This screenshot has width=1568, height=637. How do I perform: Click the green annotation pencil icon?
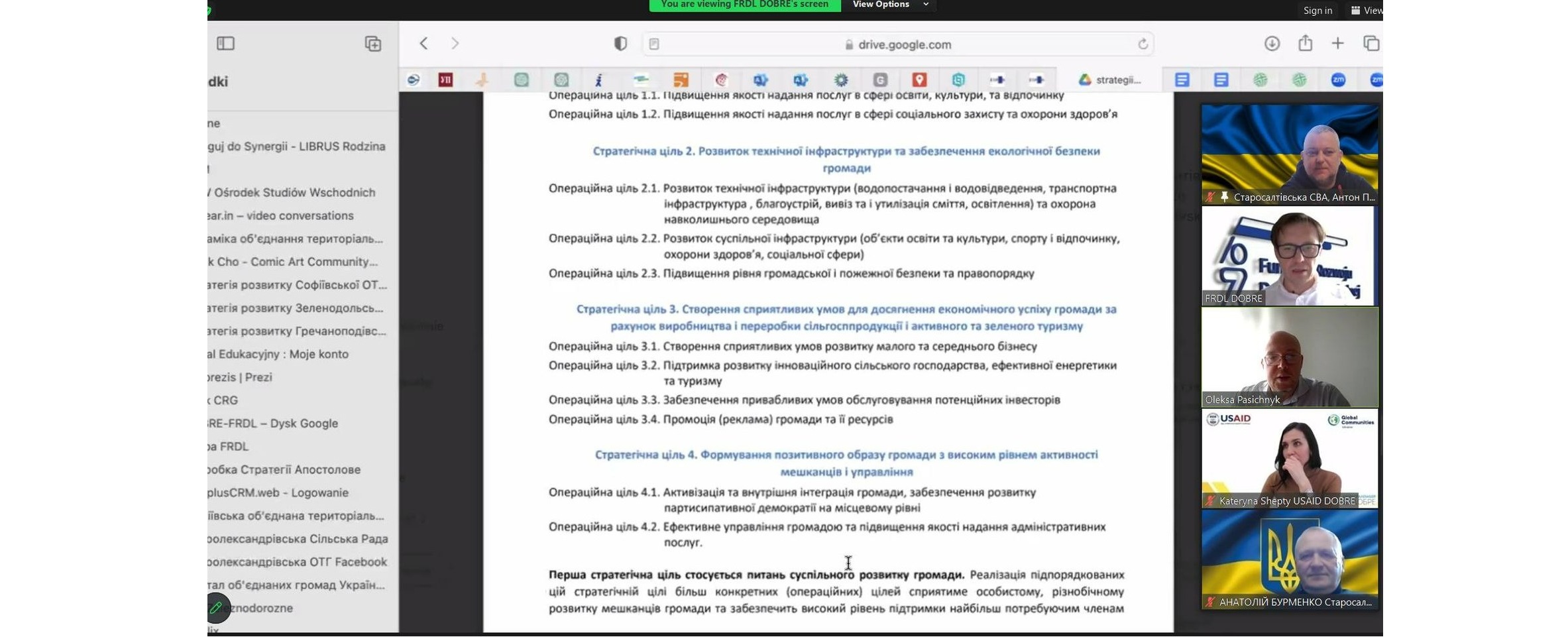(x=216, y=608)
